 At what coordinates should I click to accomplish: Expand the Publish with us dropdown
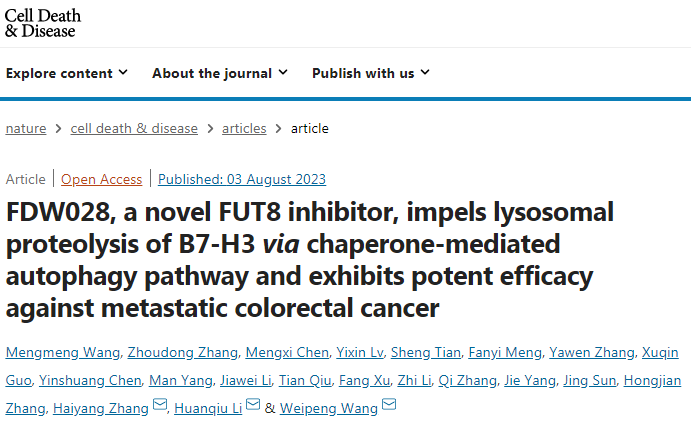370,73
